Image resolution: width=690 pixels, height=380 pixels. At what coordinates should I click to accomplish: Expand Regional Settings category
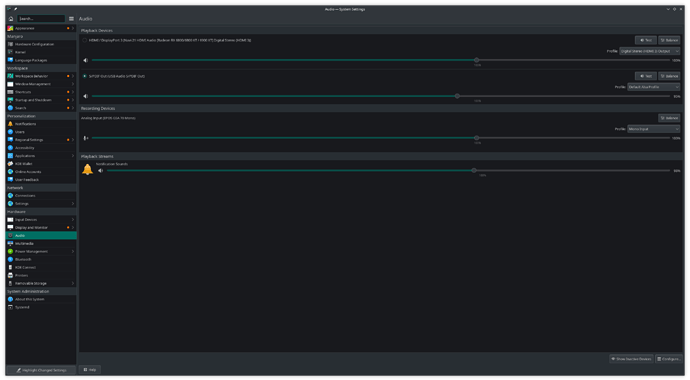[41, 140]
